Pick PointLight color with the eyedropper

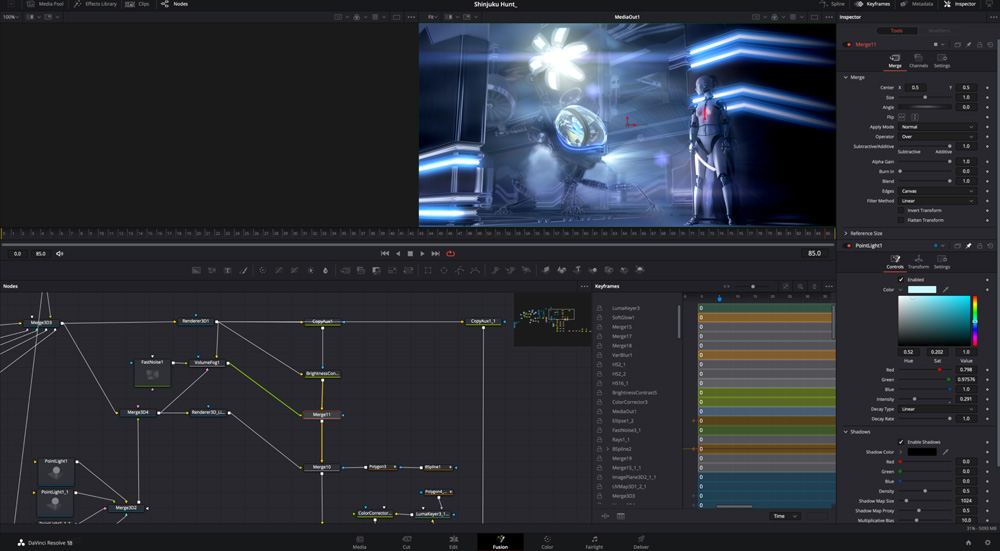[x=946, y=290]
